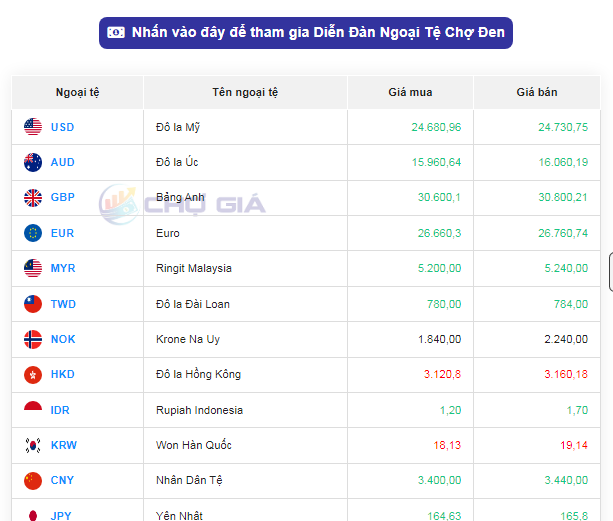Open the GBP currency link

[63, 197]
